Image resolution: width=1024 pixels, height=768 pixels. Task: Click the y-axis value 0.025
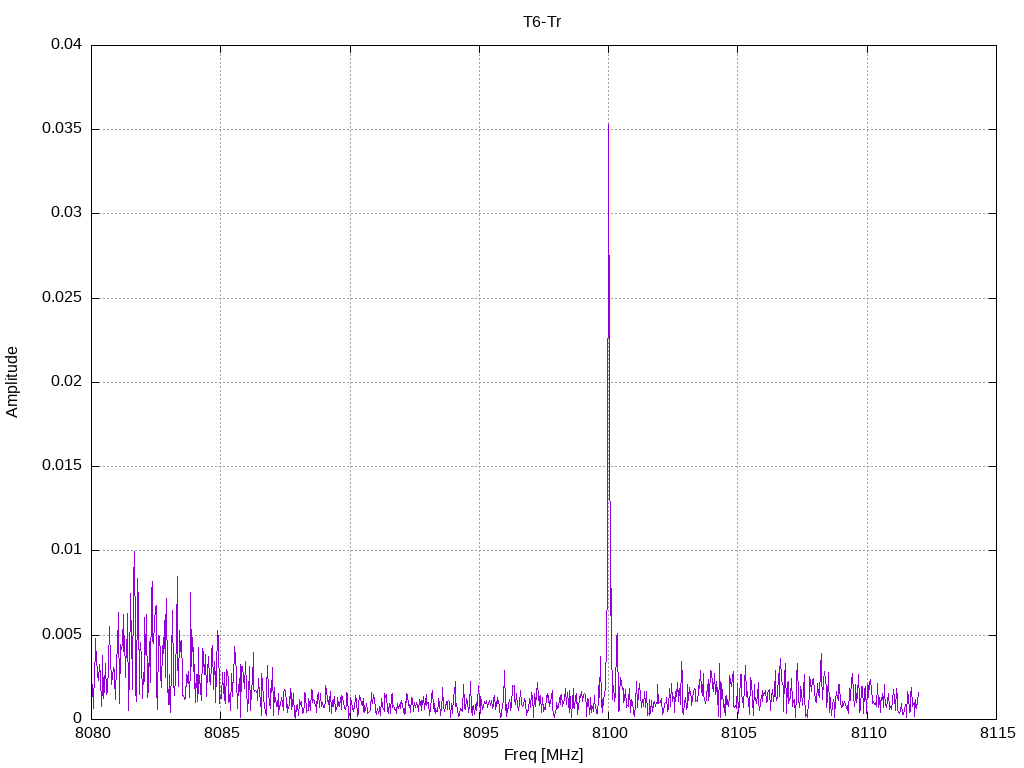pos(62,297)
